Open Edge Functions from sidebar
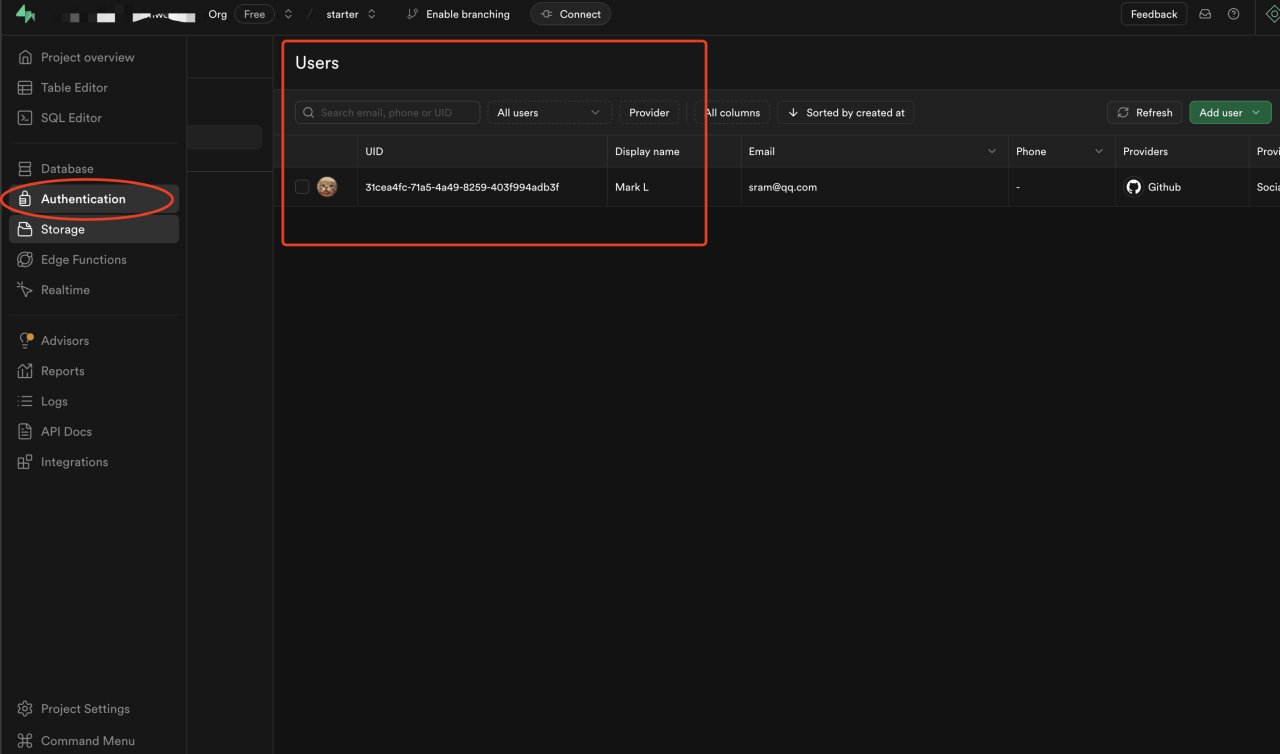This screenshot has width=1280, height=754. 83,260
